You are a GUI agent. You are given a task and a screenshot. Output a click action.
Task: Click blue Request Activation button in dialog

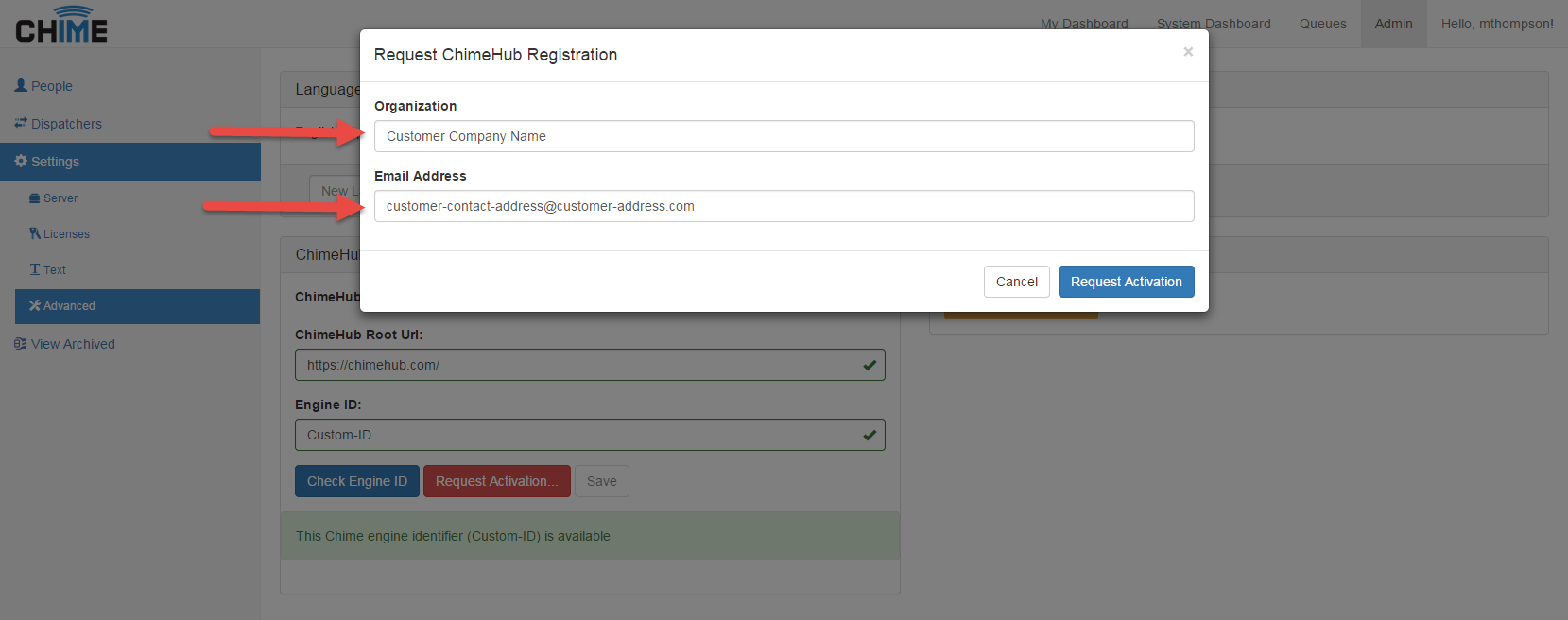(1127, 282)
